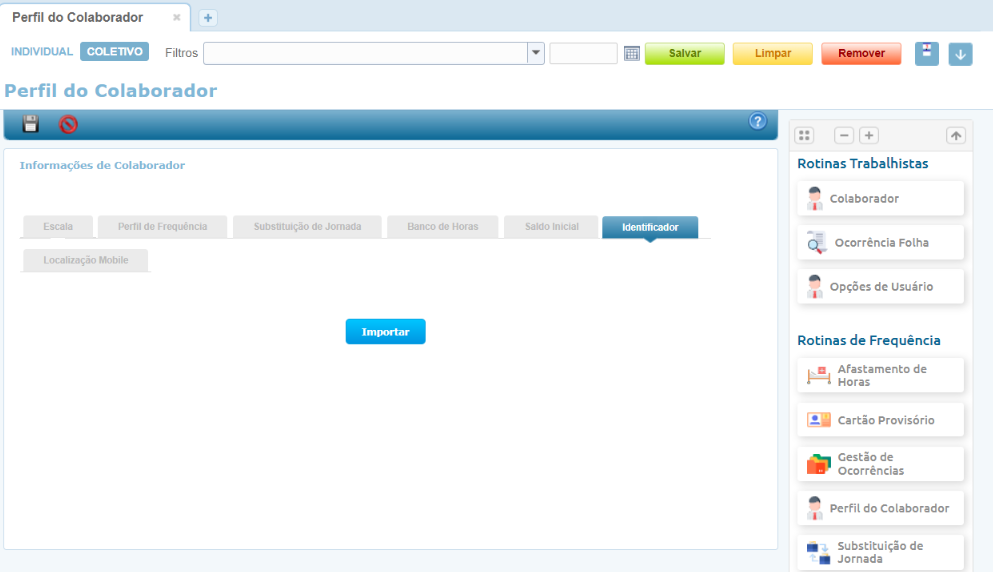Switch to COLETIVO mode
The width and height of the screenshot is (993, 572).
114,52
